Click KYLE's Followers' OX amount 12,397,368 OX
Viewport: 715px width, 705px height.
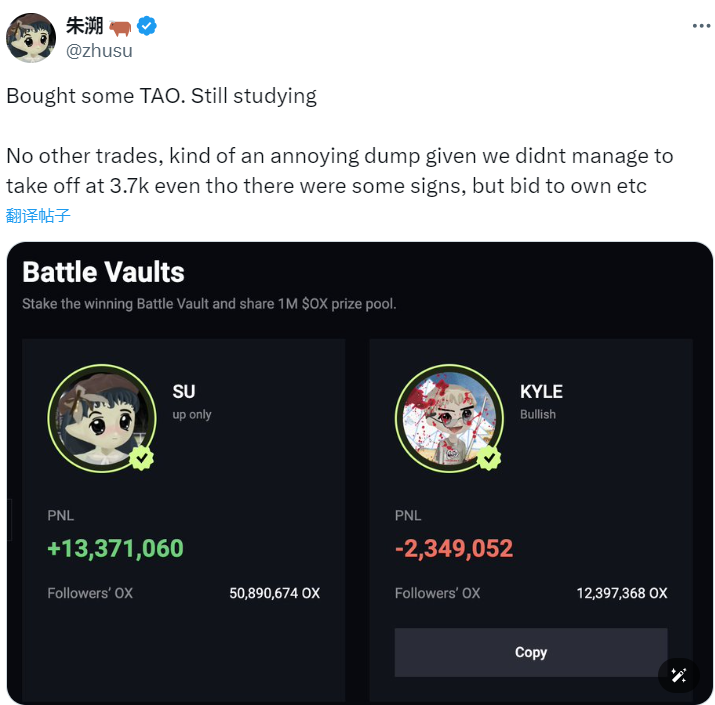tap(621, 593)
